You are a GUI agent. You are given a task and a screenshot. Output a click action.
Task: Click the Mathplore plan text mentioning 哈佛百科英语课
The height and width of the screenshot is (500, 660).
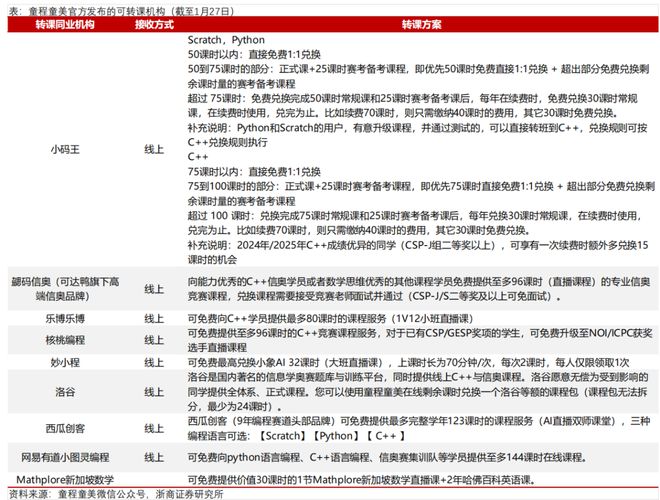click(x=362, y=479)
